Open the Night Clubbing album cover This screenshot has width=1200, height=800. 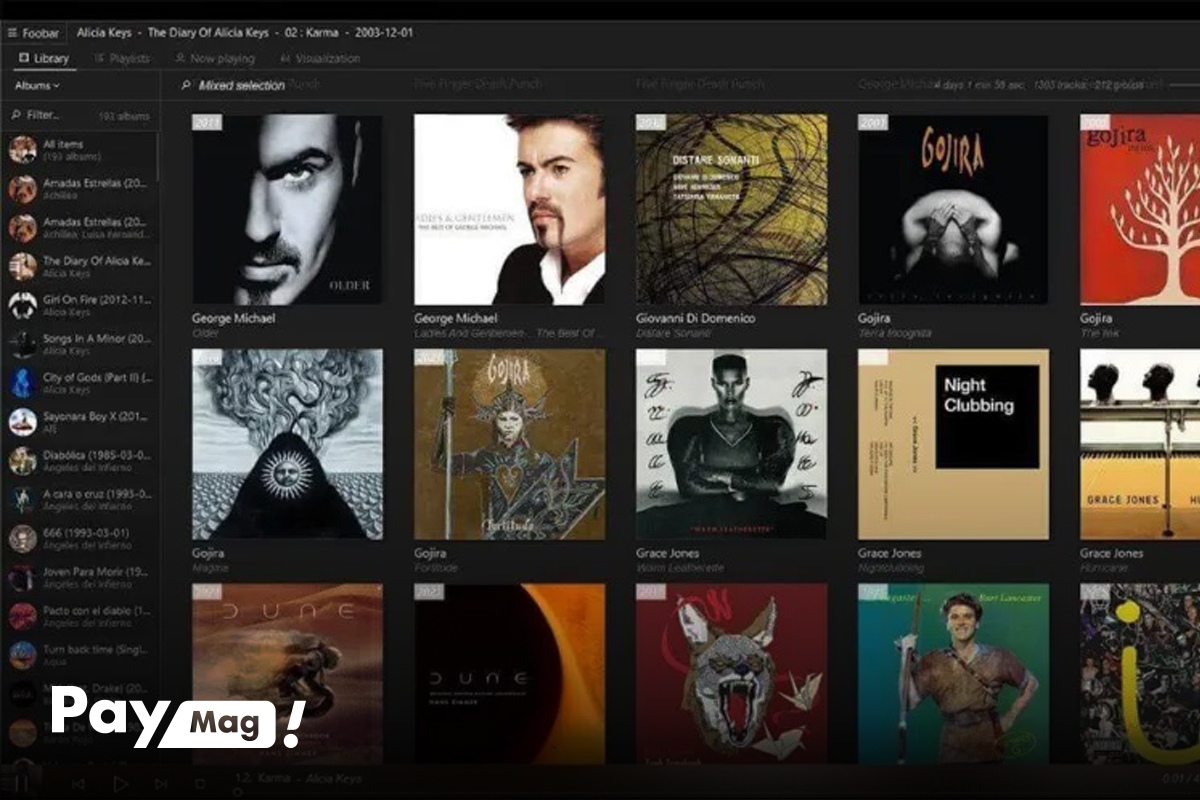click(x=953, y=444)
